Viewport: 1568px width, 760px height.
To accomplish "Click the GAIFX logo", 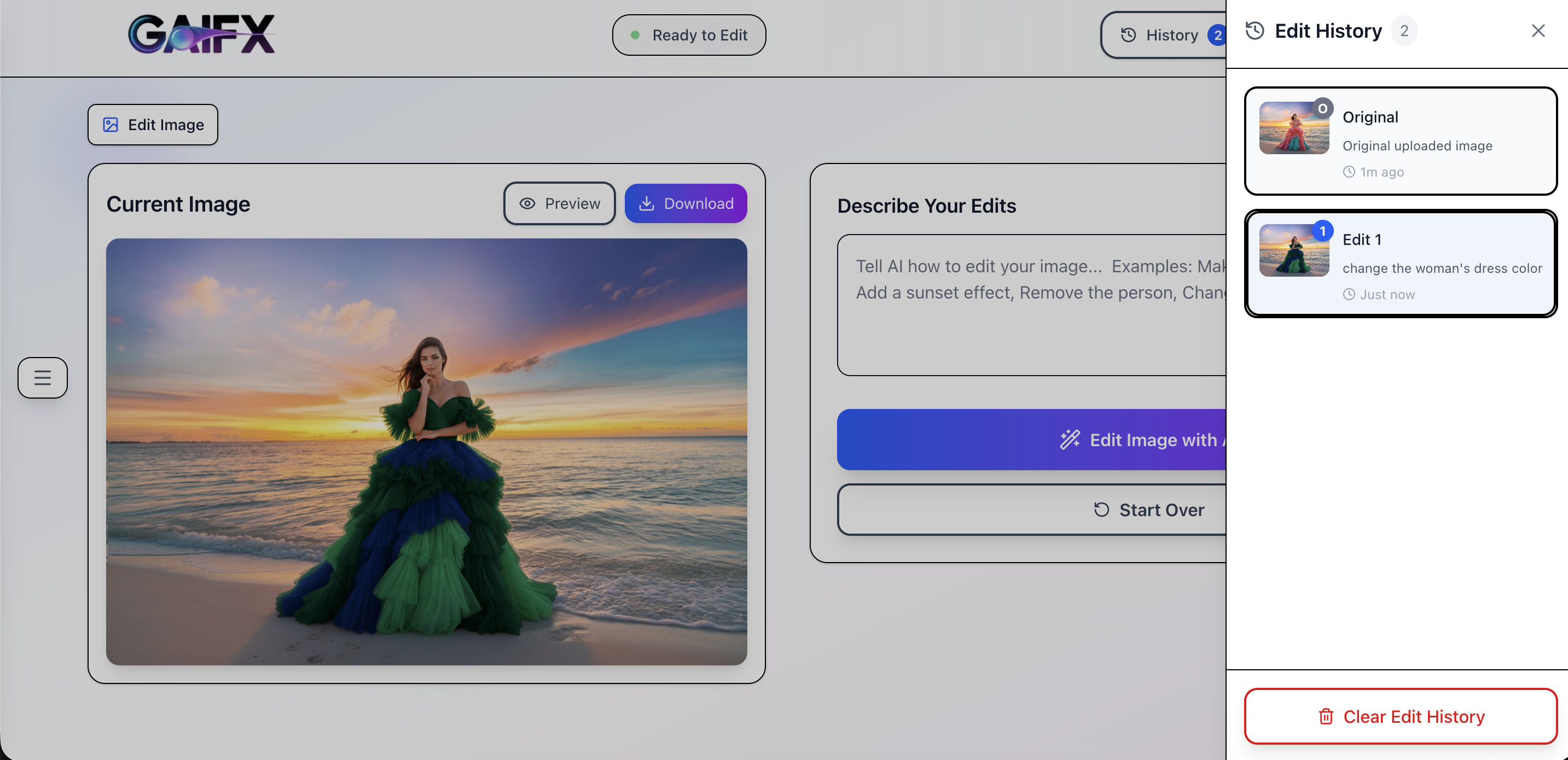I will click(x=201, y=34).
